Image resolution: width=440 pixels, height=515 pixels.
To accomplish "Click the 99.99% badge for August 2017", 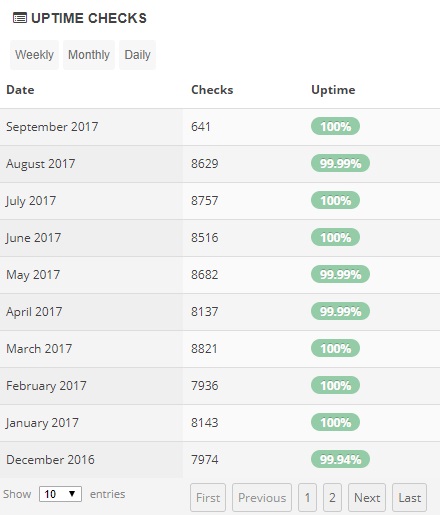I will point(340,163).
